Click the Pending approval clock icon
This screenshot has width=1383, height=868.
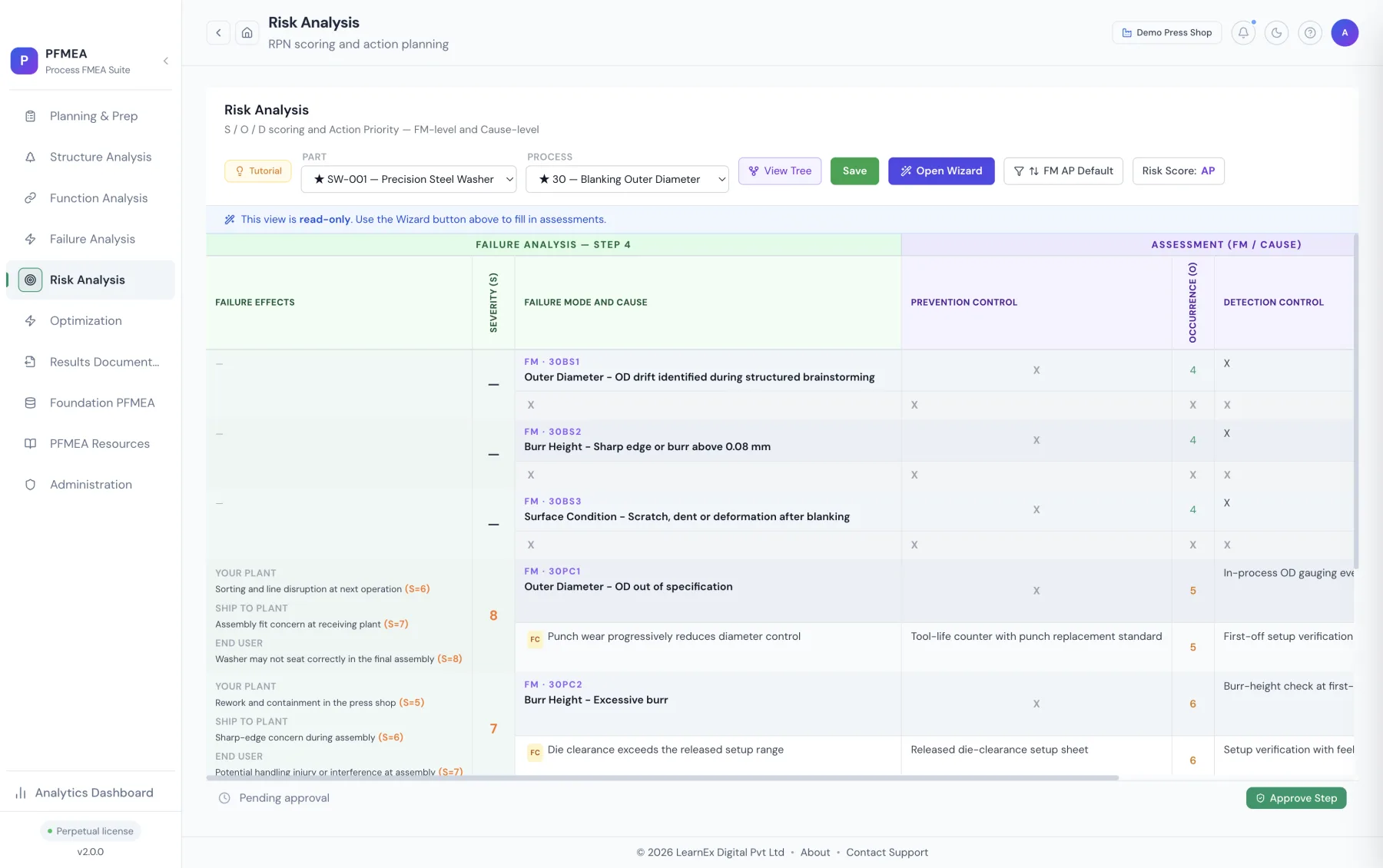point(224,798)
